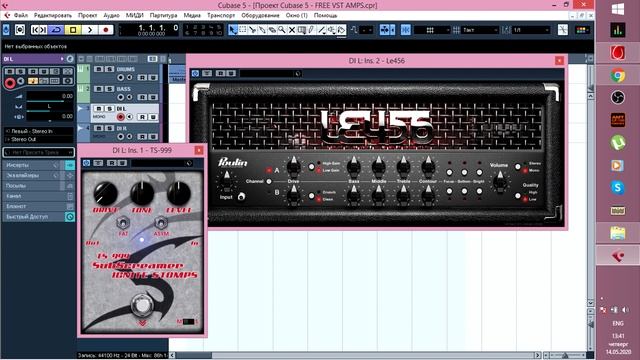Open the Аудио menu
Screen dimensions: 640x360
[111, 15]
